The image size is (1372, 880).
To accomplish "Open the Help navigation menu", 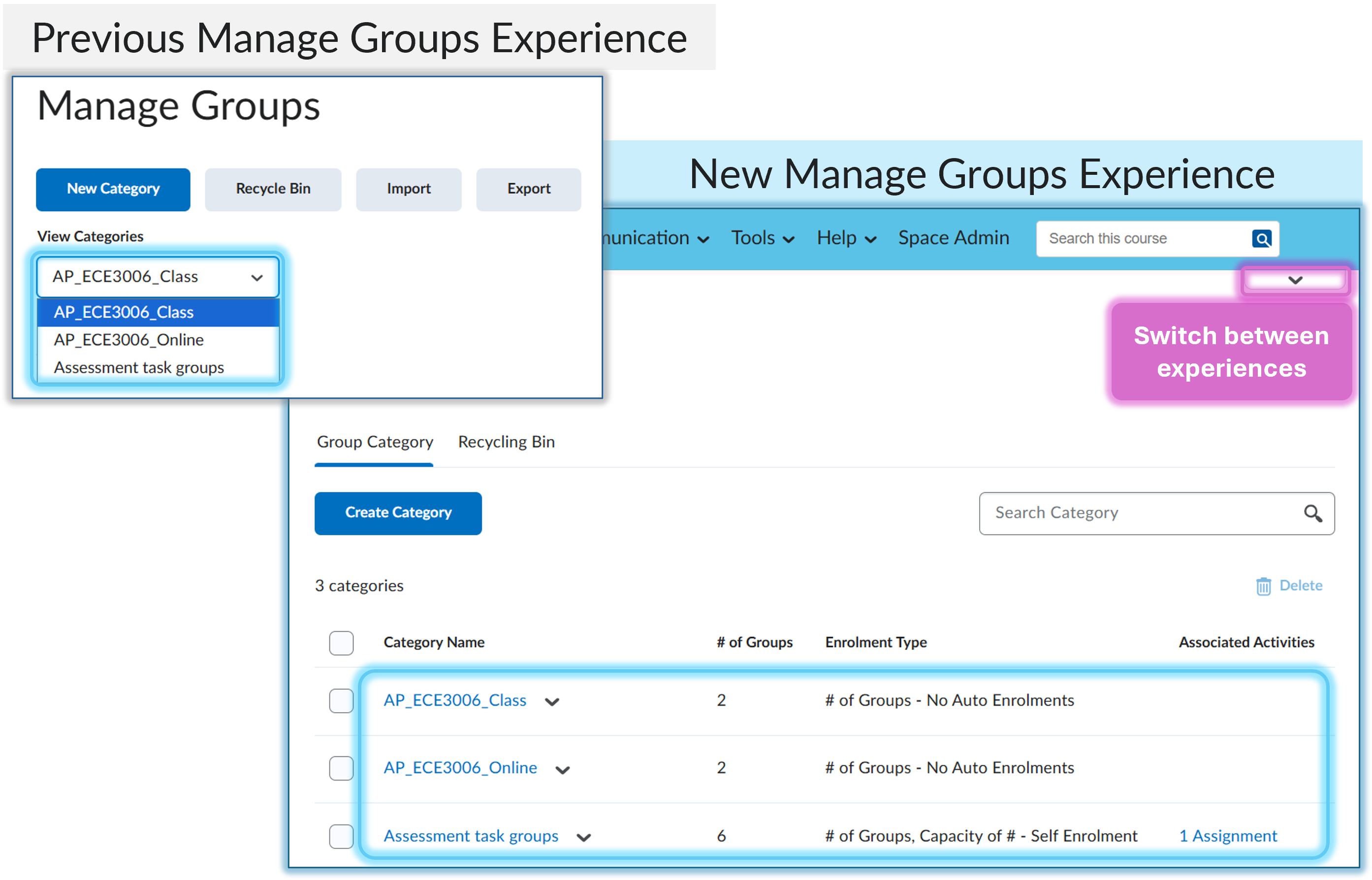I will tap(847, 238).
